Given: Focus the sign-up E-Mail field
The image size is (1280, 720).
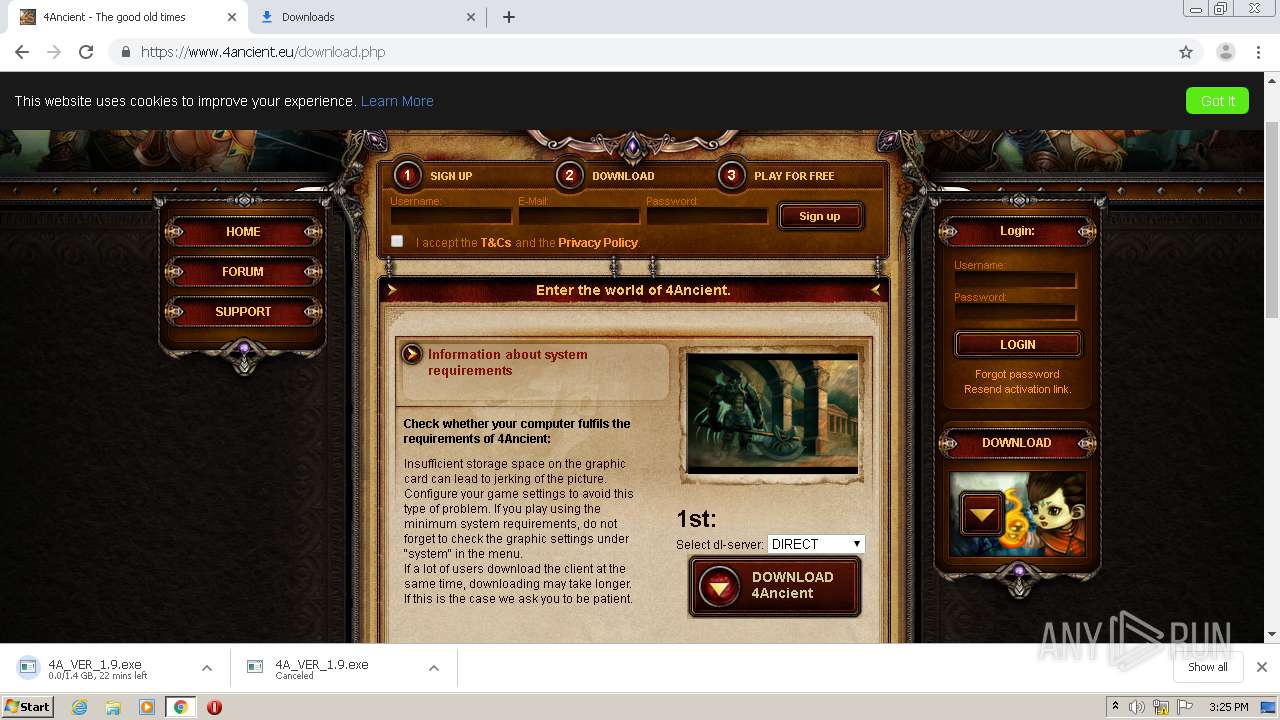Looking at the screenshot, I should tap(579, 216).
